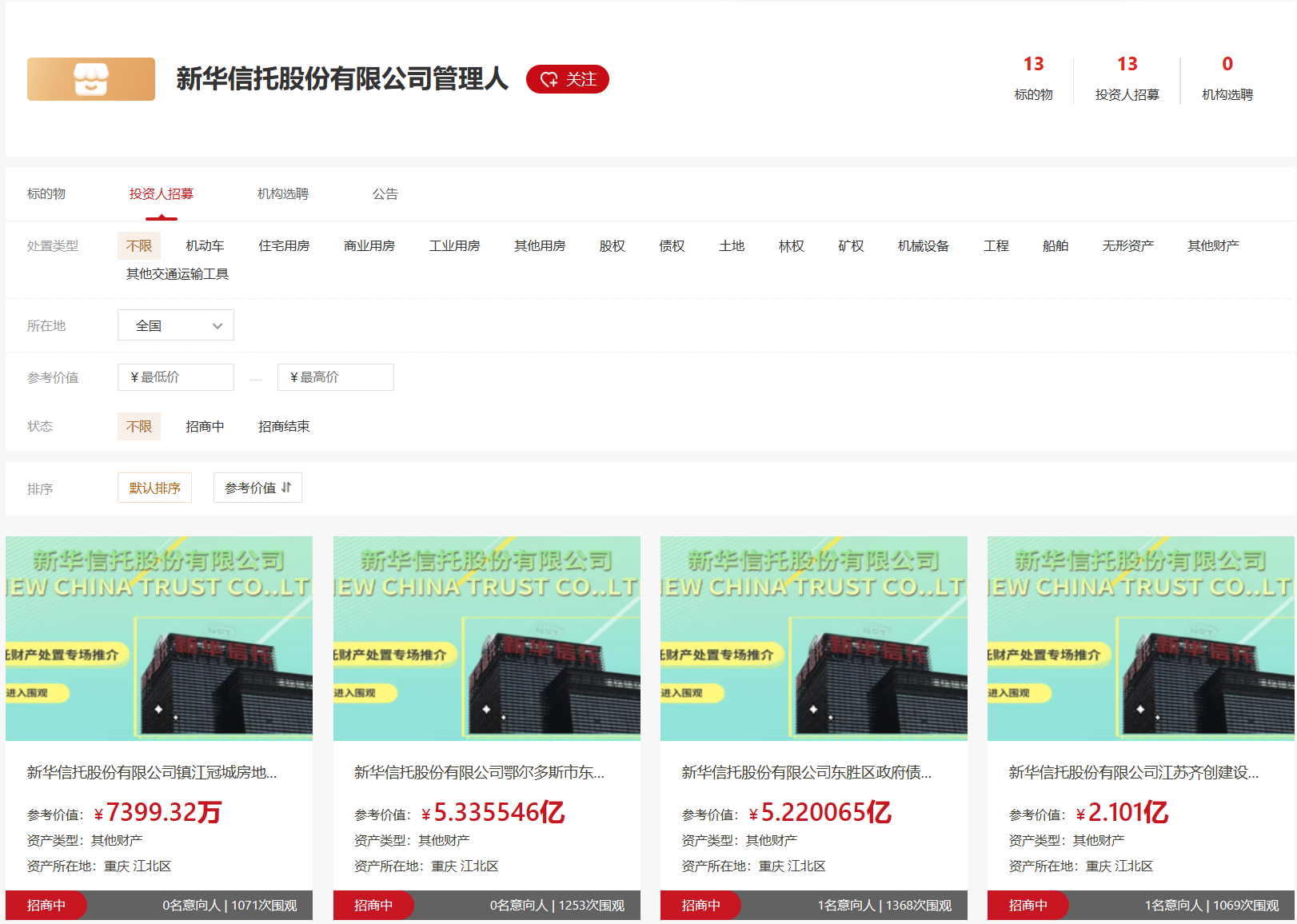Open the 东胜区政府债 listing thumbnail
Image resolution: width=1297 pixels, height=924 pixels.
click(813, 638)
